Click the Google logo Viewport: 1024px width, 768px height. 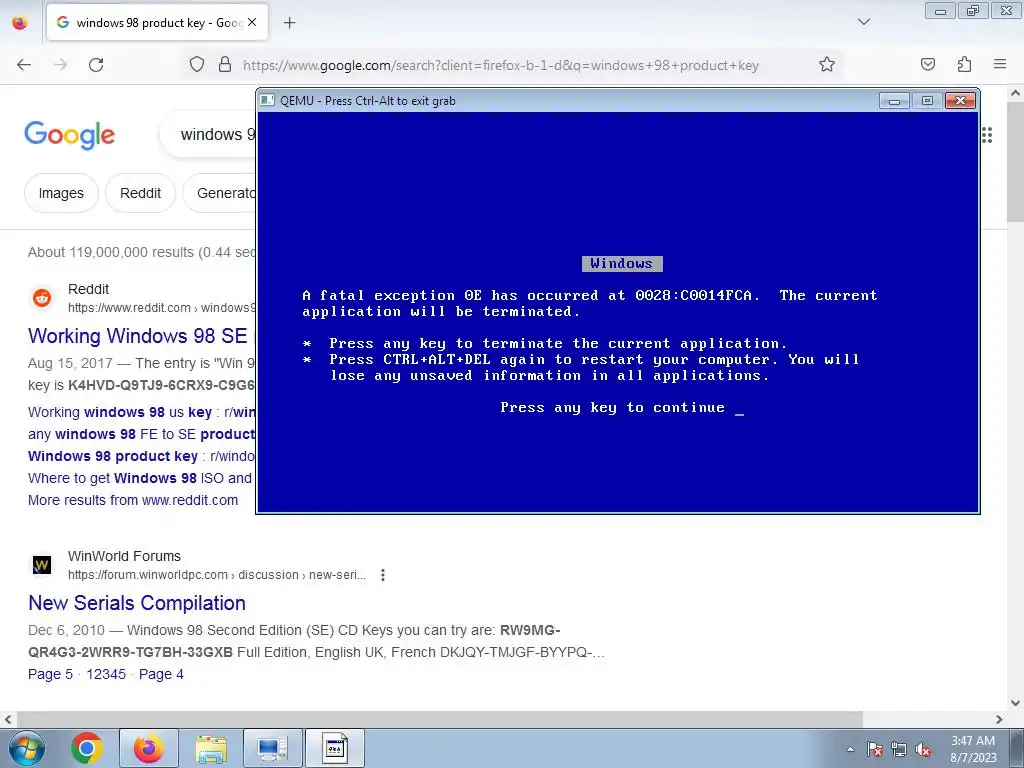pos(69,135)
